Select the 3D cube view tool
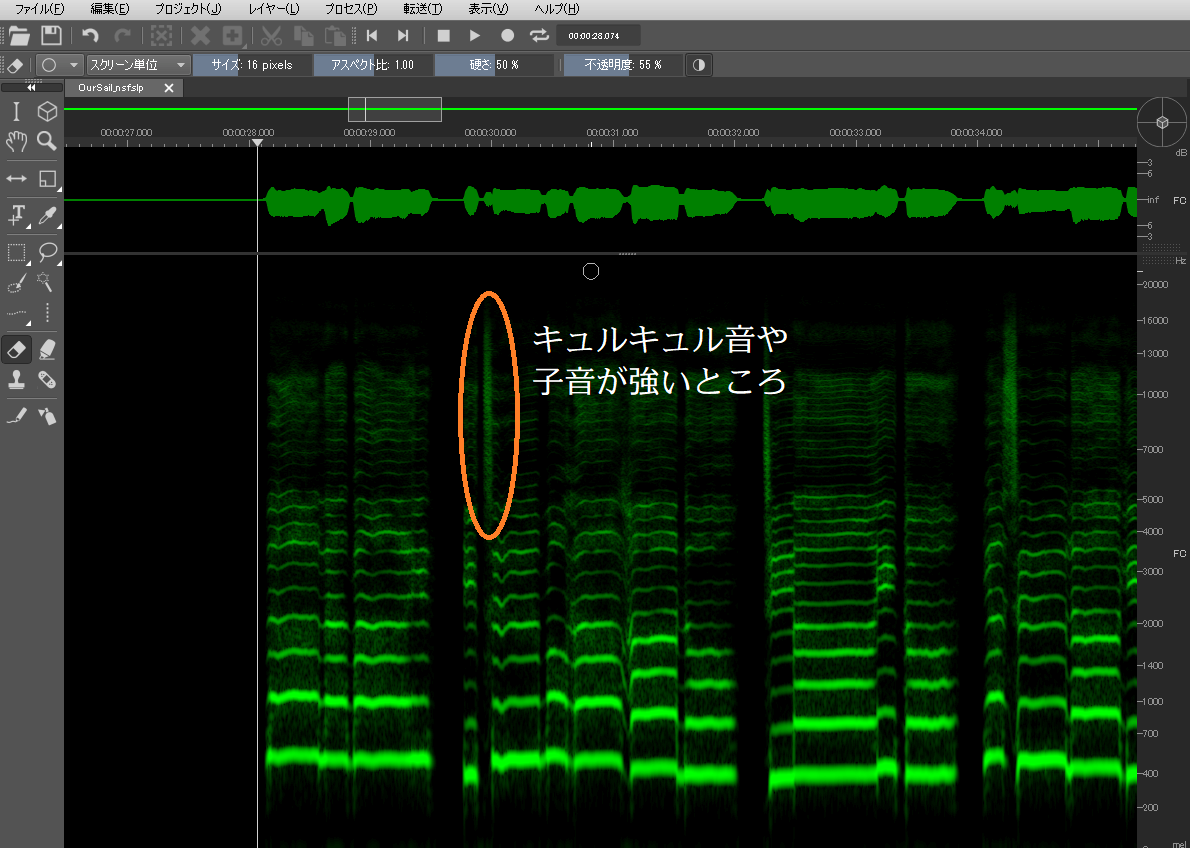This screenshot has height=848, width=1190. (47, 112)
